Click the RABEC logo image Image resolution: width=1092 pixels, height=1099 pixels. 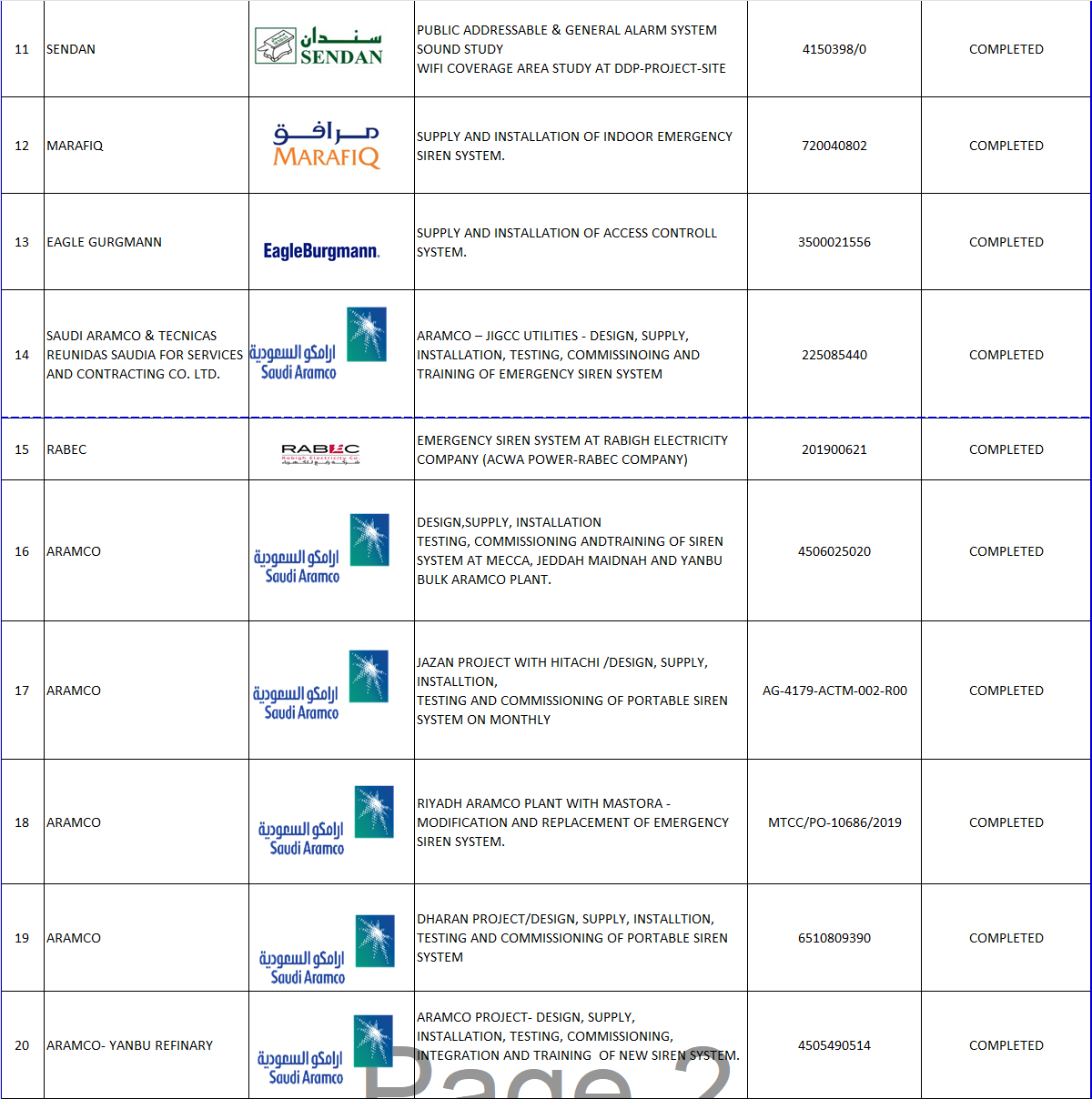pos(320,454)
